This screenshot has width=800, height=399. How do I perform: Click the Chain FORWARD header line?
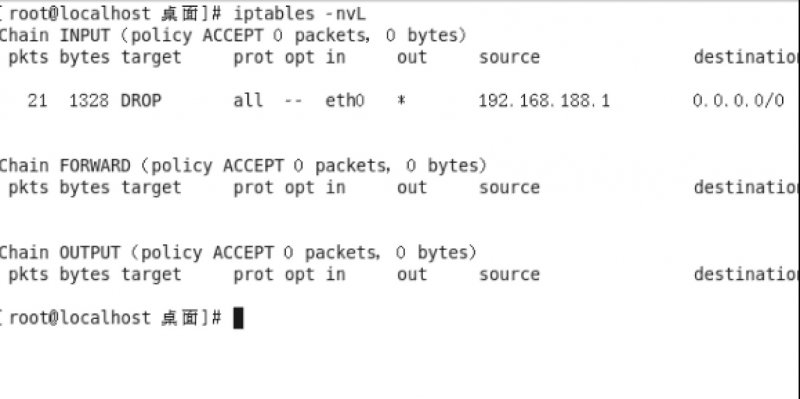click(x=243, y=166)
